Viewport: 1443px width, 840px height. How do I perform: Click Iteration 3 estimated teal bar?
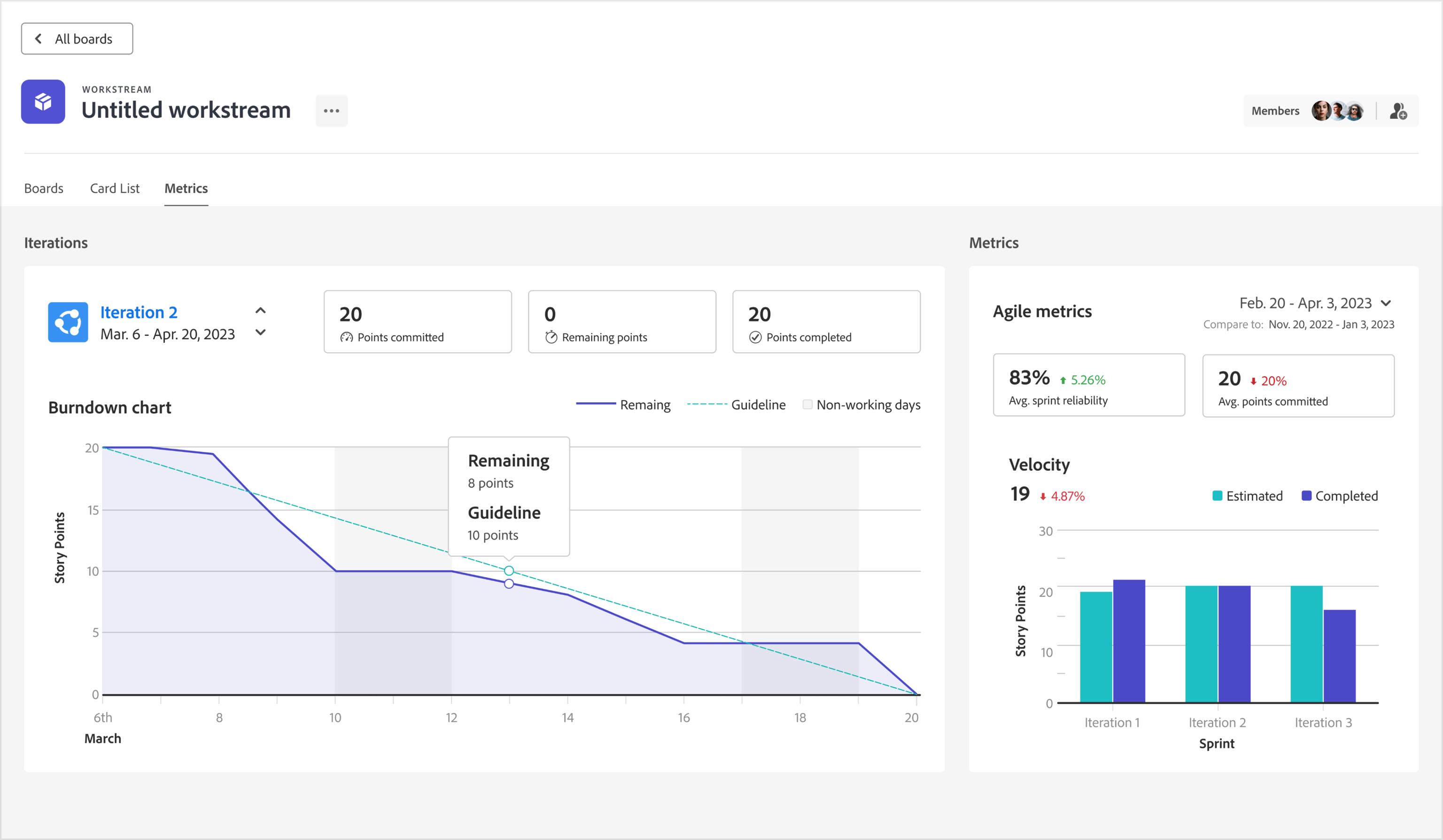(1306, 644)
